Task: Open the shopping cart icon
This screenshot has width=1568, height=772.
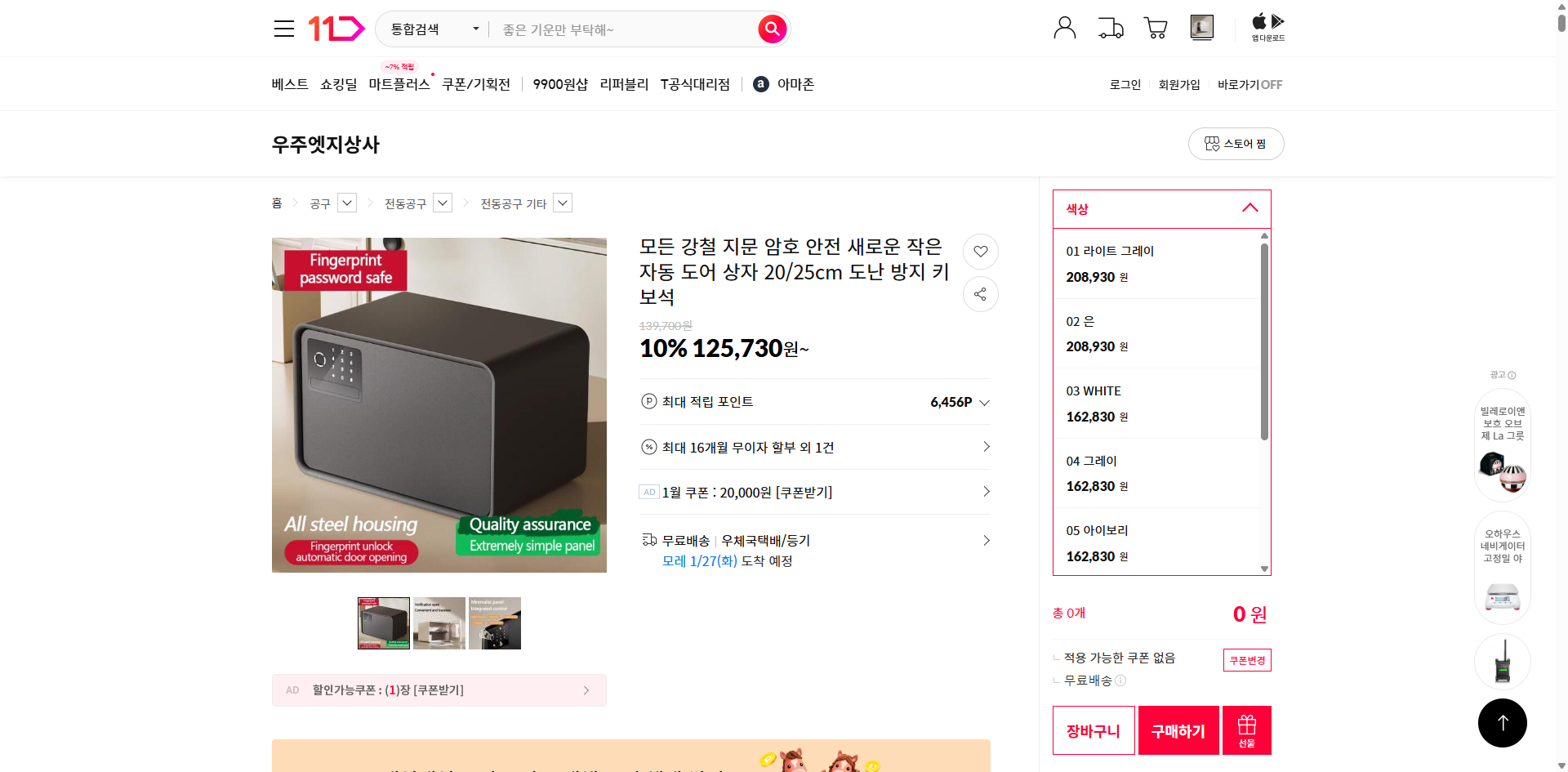Action: pos(1155,28)
